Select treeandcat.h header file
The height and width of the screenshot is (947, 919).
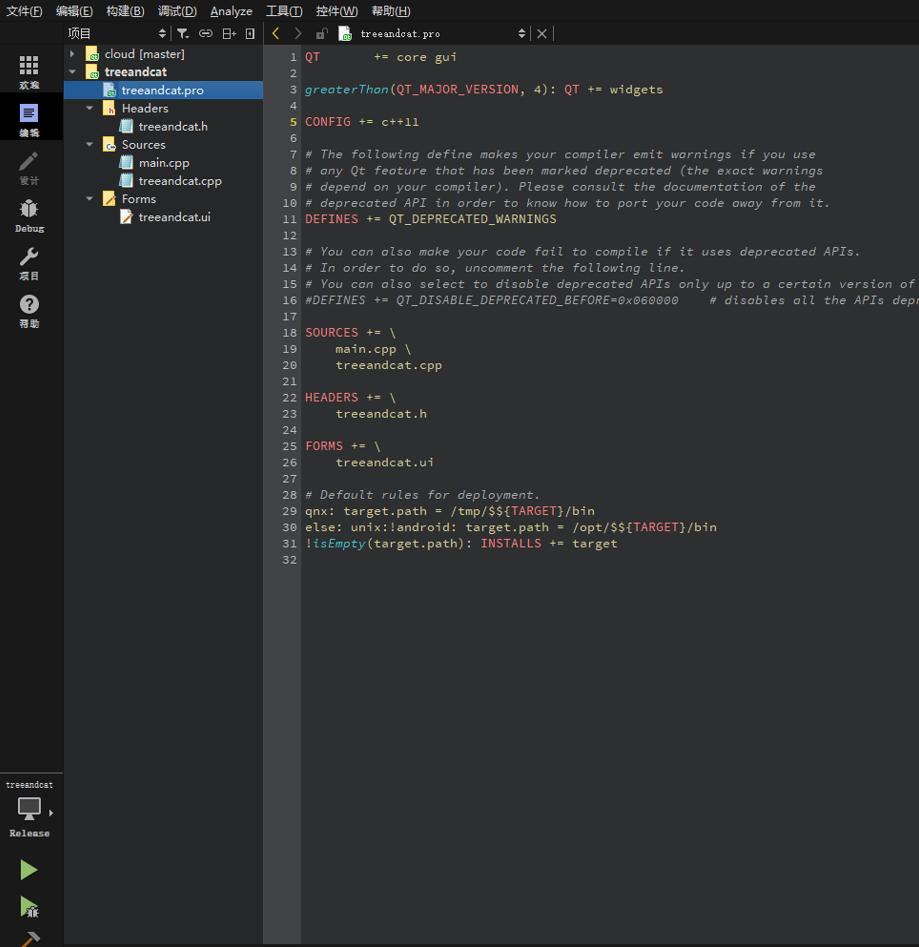point(173,126)
